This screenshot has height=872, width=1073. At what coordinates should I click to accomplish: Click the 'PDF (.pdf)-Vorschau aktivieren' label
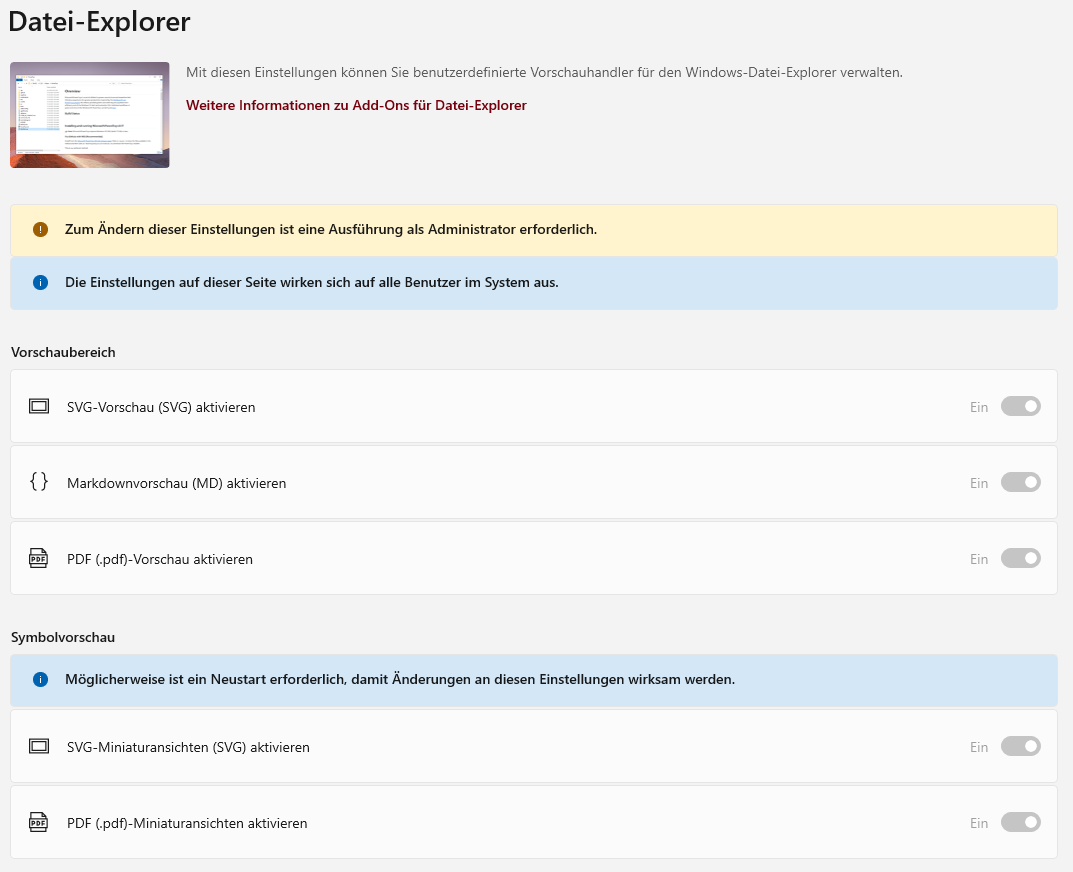click(x=160, y=559)
